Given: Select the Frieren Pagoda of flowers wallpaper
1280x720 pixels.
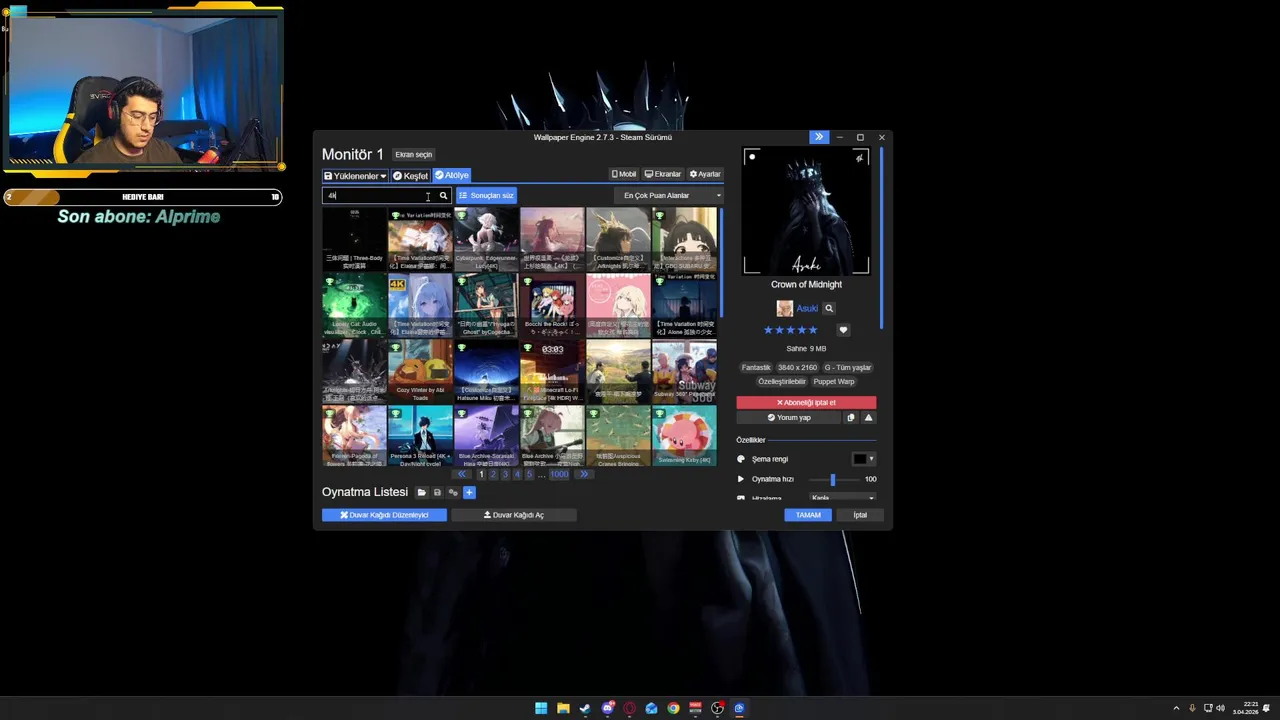Looking at the screenshot, I should coord(354,437).
